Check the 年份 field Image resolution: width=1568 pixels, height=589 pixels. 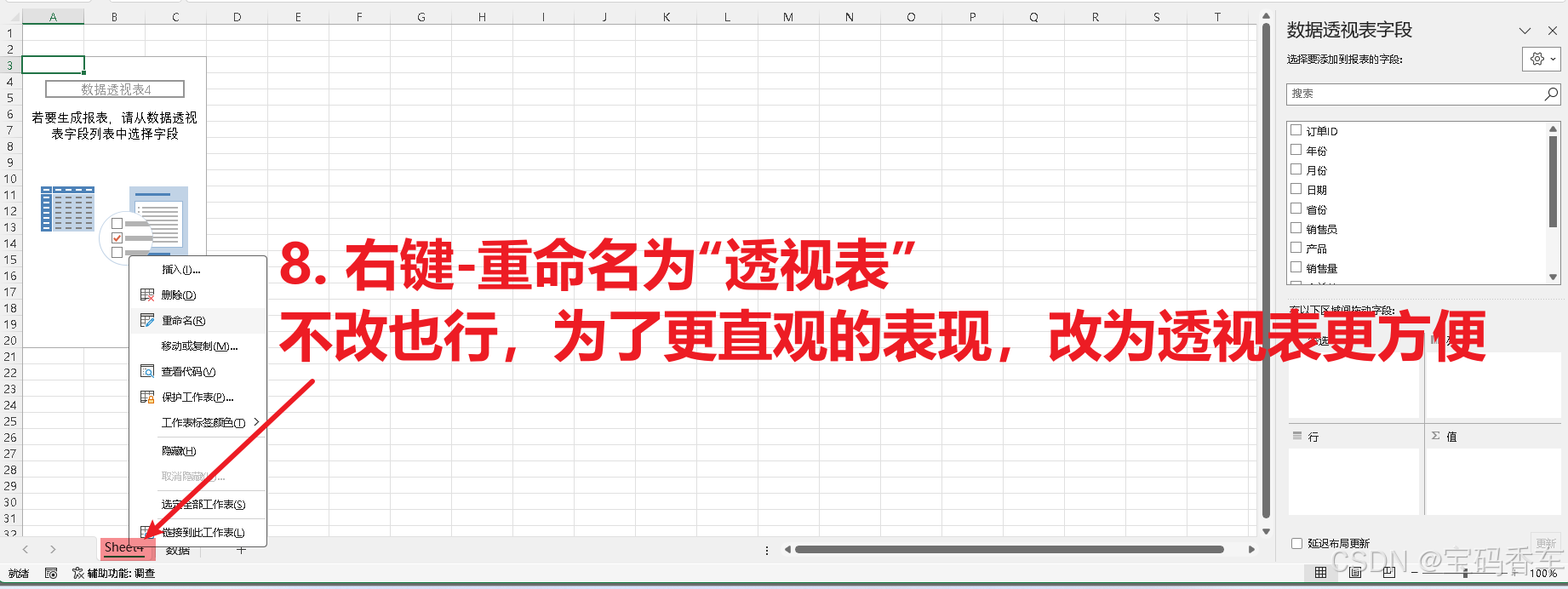coord(1296,150)
